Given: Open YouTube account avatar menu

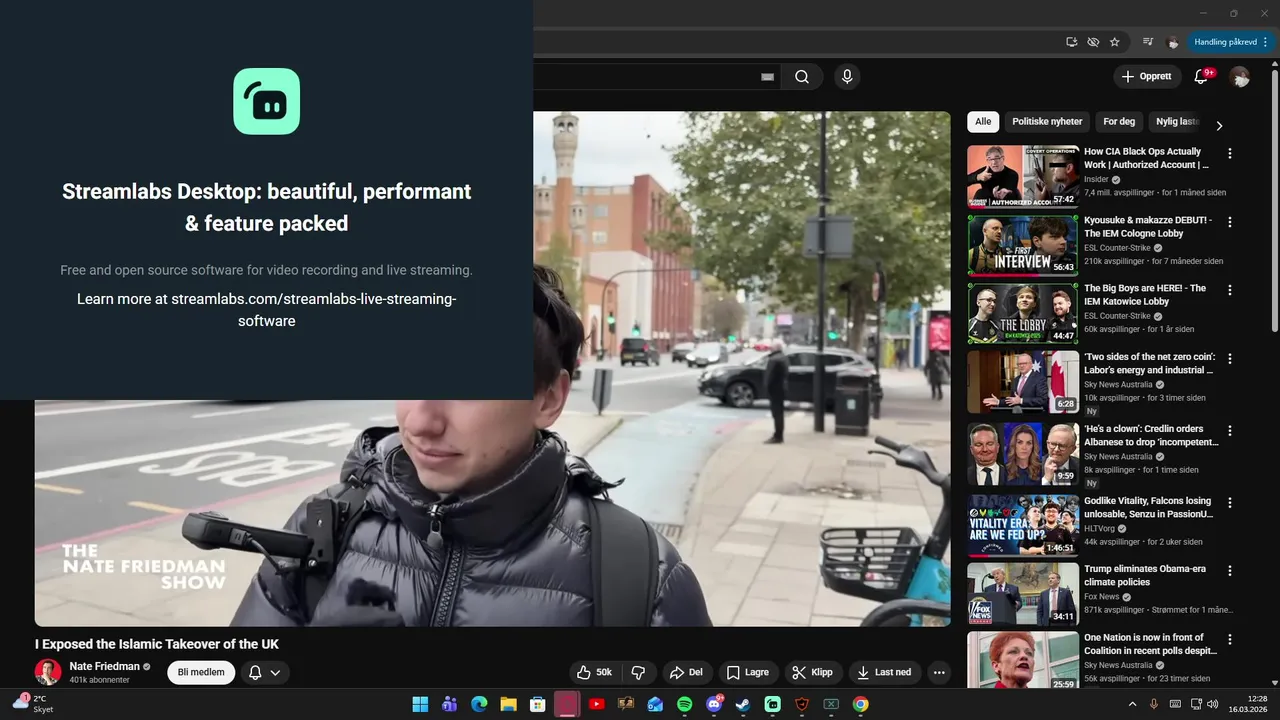Looking at the screenshot, I should (x=1240, y=77).
